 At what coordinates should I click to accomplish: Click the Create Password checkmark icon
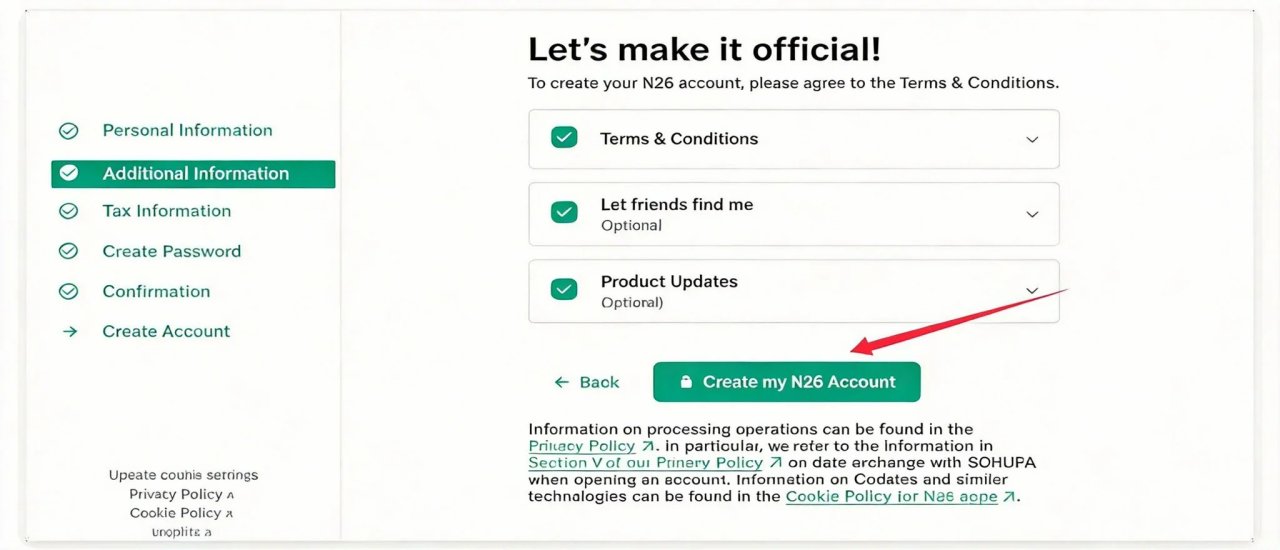coord(69,251)
